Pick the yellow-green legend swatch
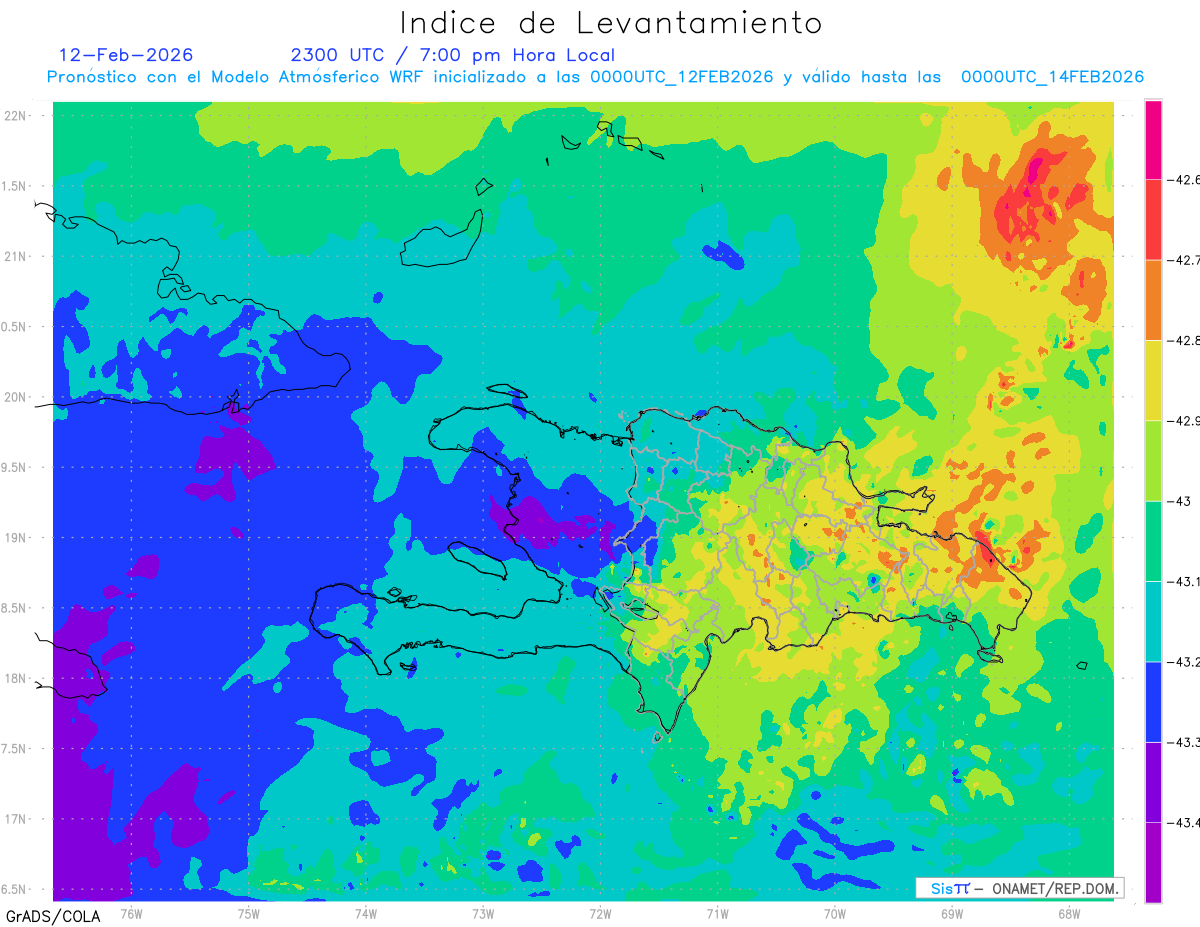This screenshot has width=1200, height=927. click(x=1153, y=460)
